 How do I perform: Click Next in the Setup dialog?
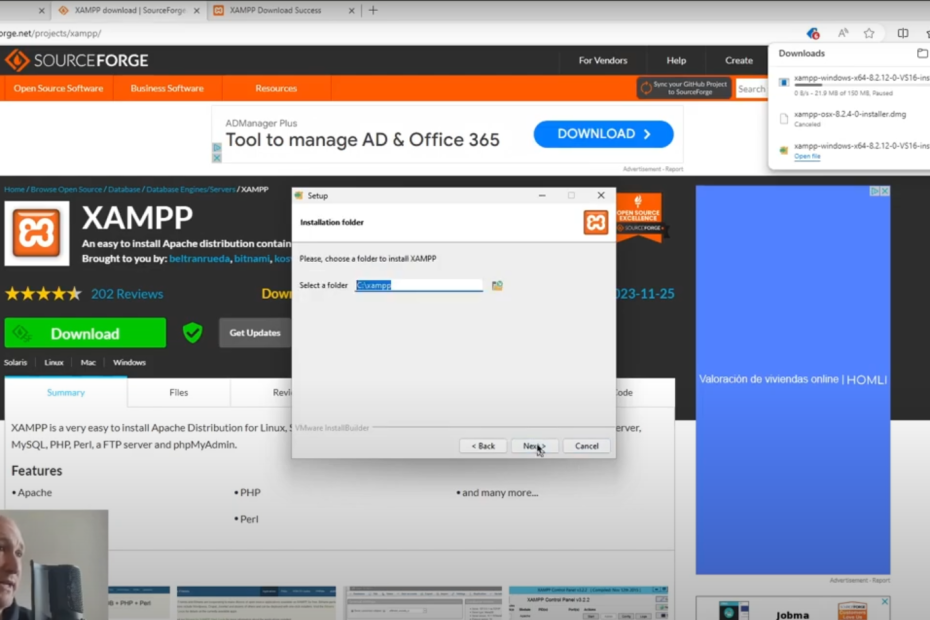point(534,446)
